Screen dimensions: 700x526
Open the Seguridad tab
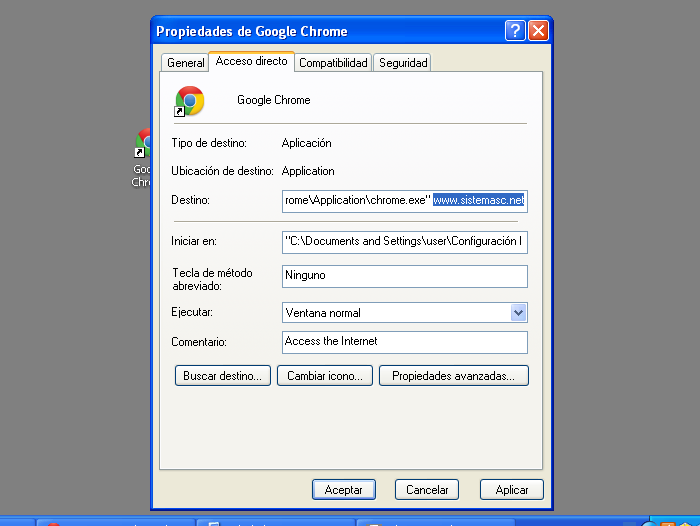click(x=403, y=63)
